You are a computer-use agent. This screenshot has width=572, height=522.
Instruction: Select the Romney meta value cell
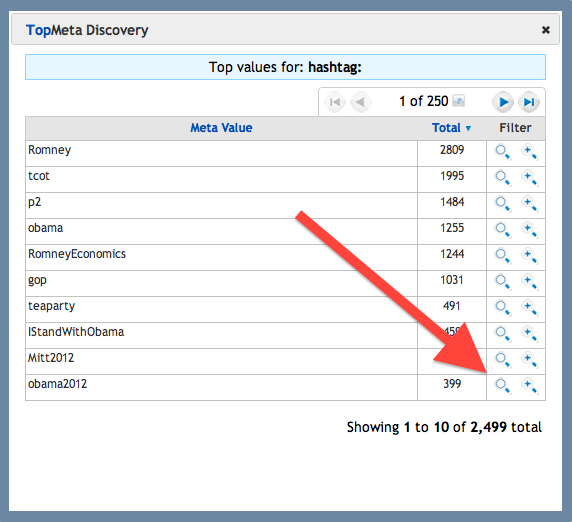[221, 154]
